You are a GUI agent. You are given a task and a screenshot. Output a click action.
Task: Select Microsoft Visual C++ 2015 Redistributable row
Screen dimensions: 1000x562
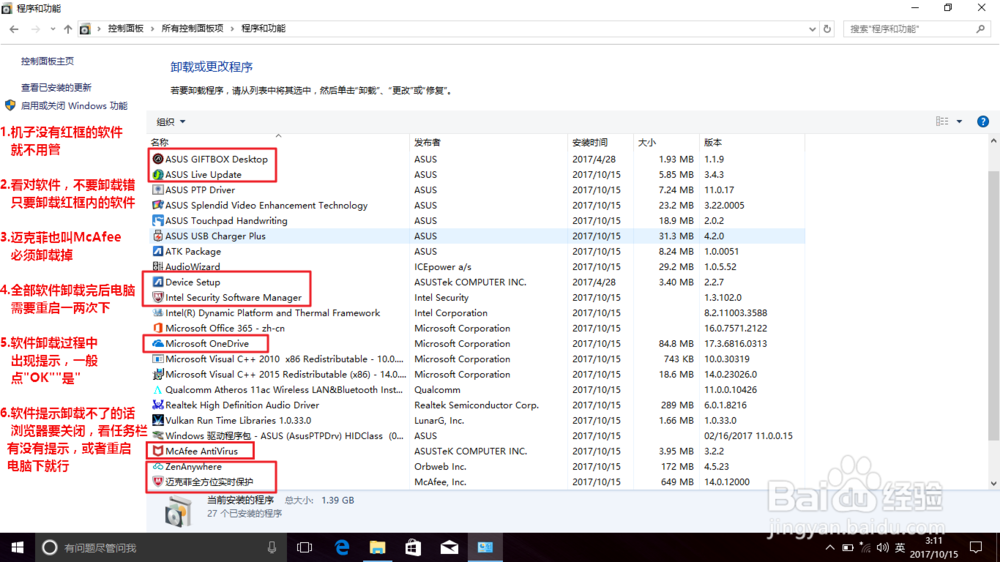click(476, 374)
